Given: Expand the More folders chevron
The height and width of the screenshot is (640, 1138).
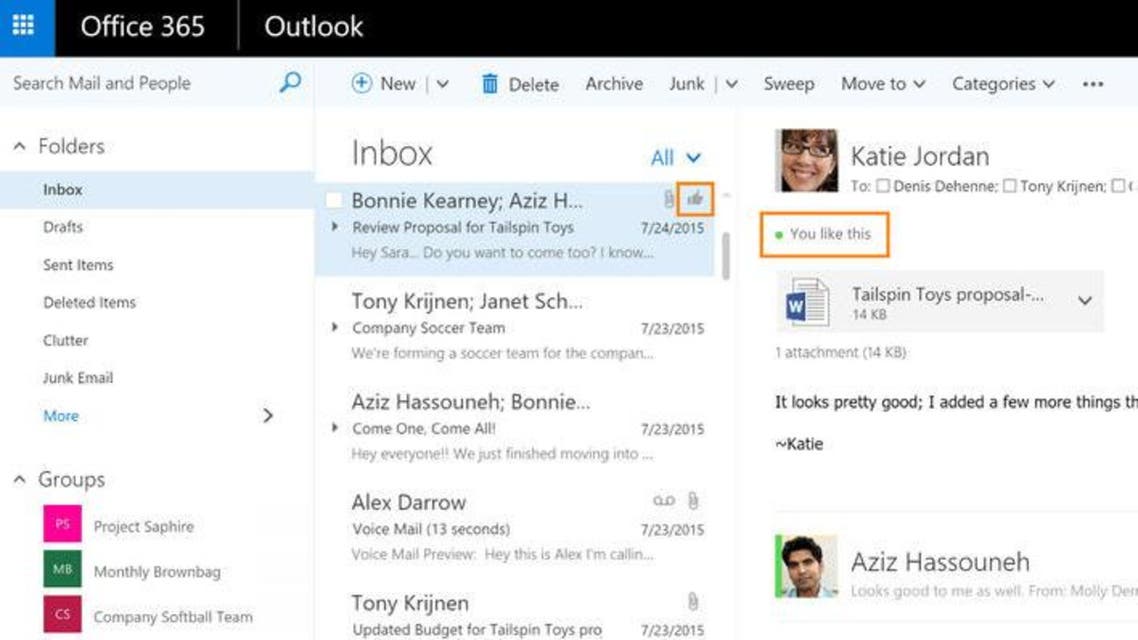Looking at the screenshot, I should (268, 416).
